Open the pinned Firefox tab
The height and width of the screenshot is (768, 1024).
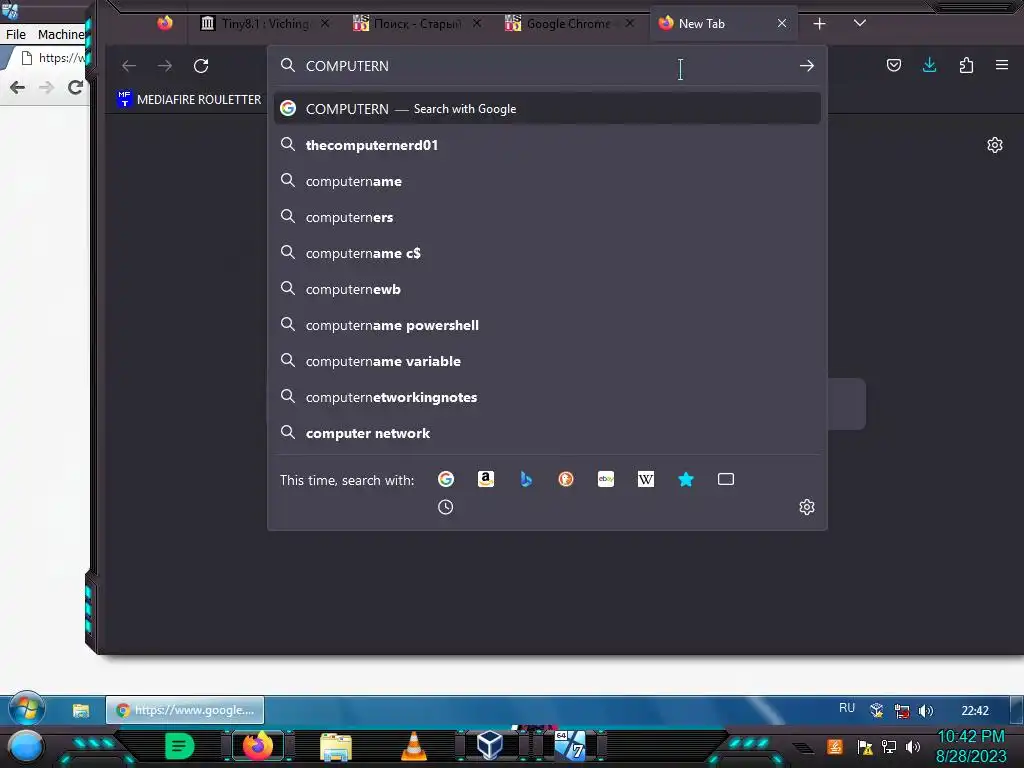tap(165, 24)
